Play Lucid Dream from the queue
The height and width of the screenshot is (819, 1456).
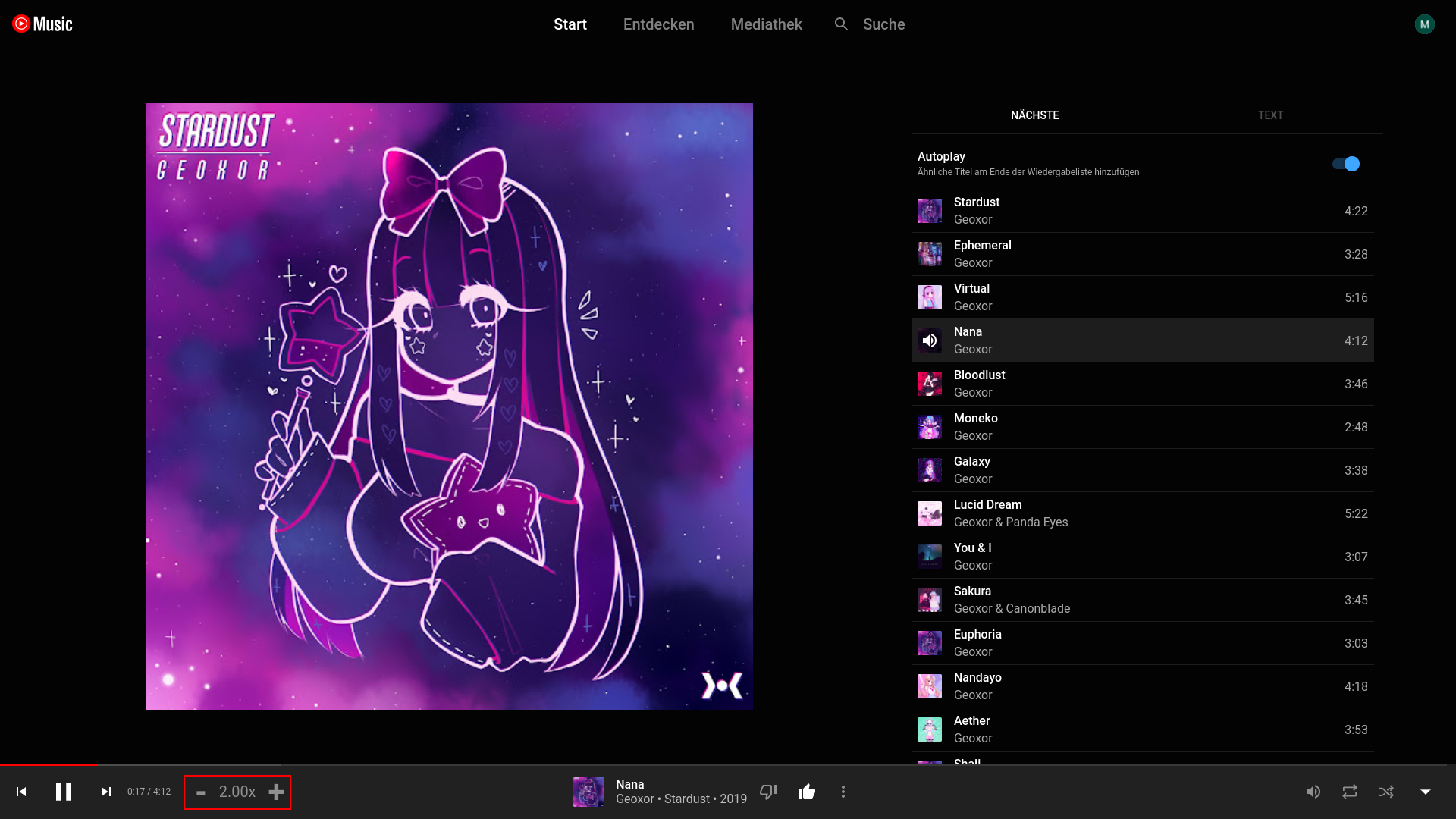coord(1142,513)
